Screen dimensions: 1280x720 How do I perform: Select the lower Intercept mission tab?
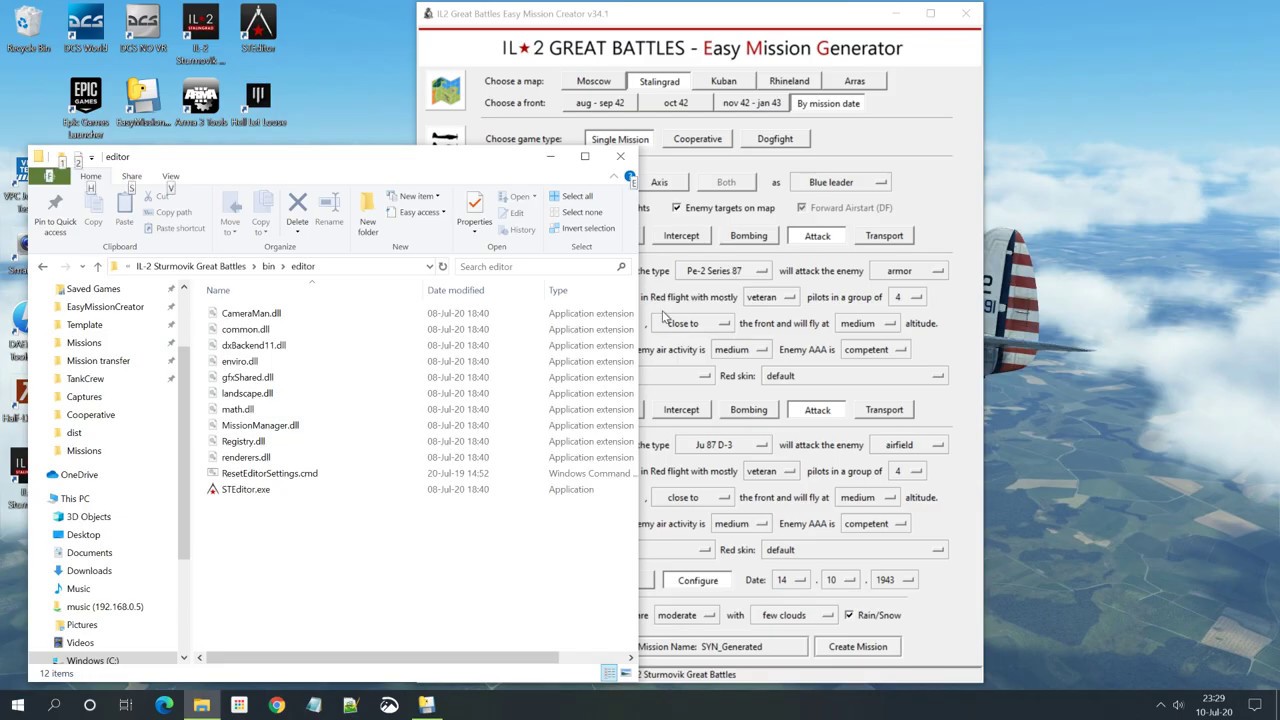tap(681, 410)
